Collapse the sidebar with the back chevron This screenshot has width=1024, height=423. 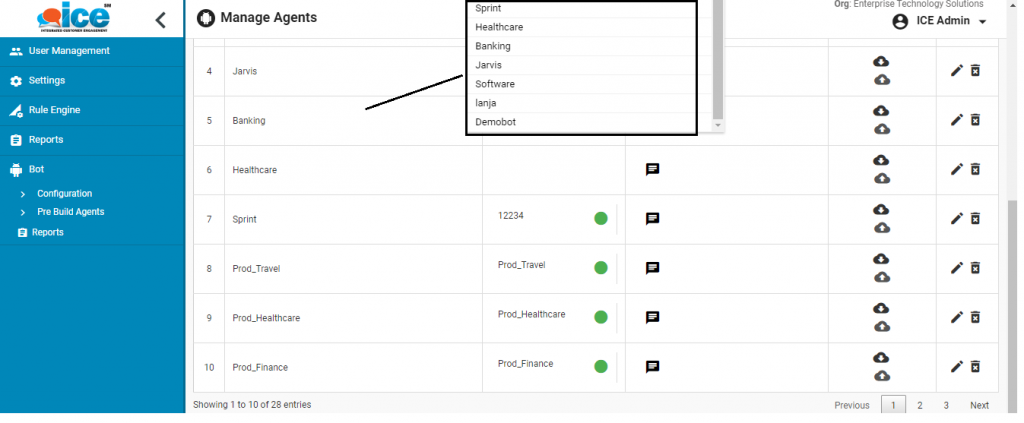160,19
